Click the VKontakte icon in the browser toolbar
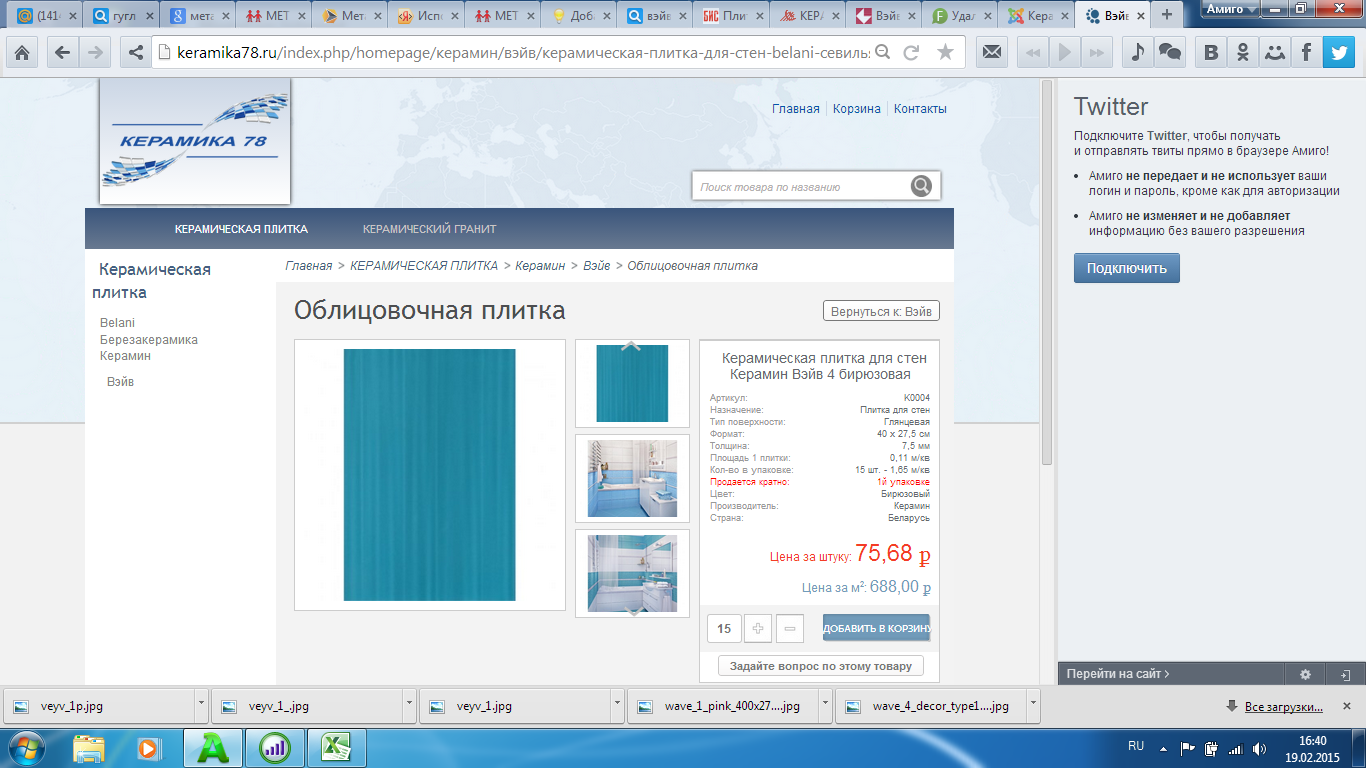Viewport: 1366px width, 768px height. [x=1209, y=52]
